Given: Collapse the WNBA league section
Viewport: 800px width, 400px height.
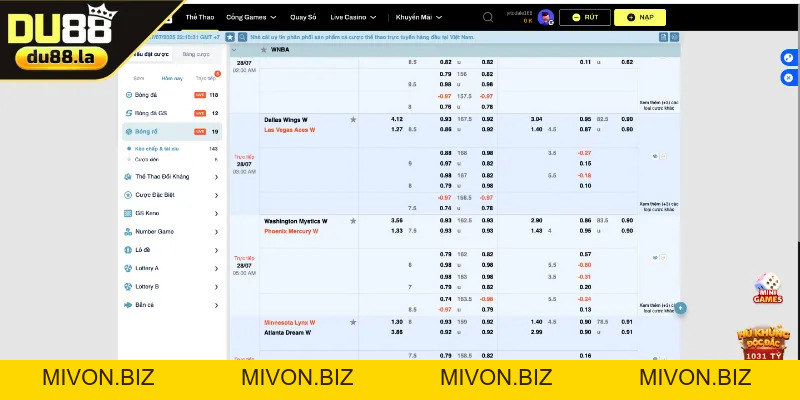Looking at the screenshot, I should (x=234, y=50).
